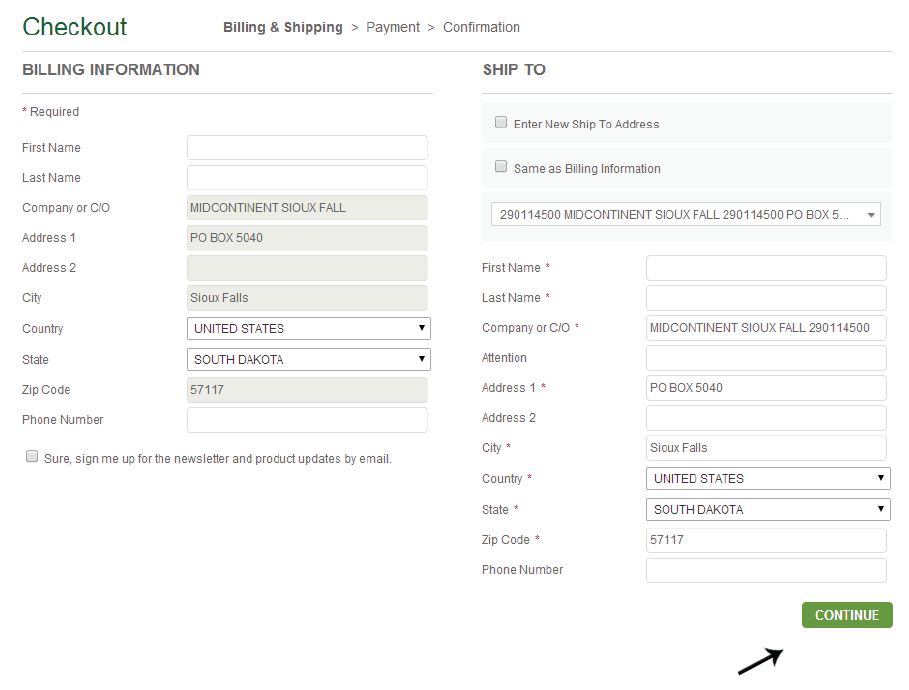Viewport: 909px width, 690px height.
Task: Click the shipping Attention field
Action: (x=766, y=358)
